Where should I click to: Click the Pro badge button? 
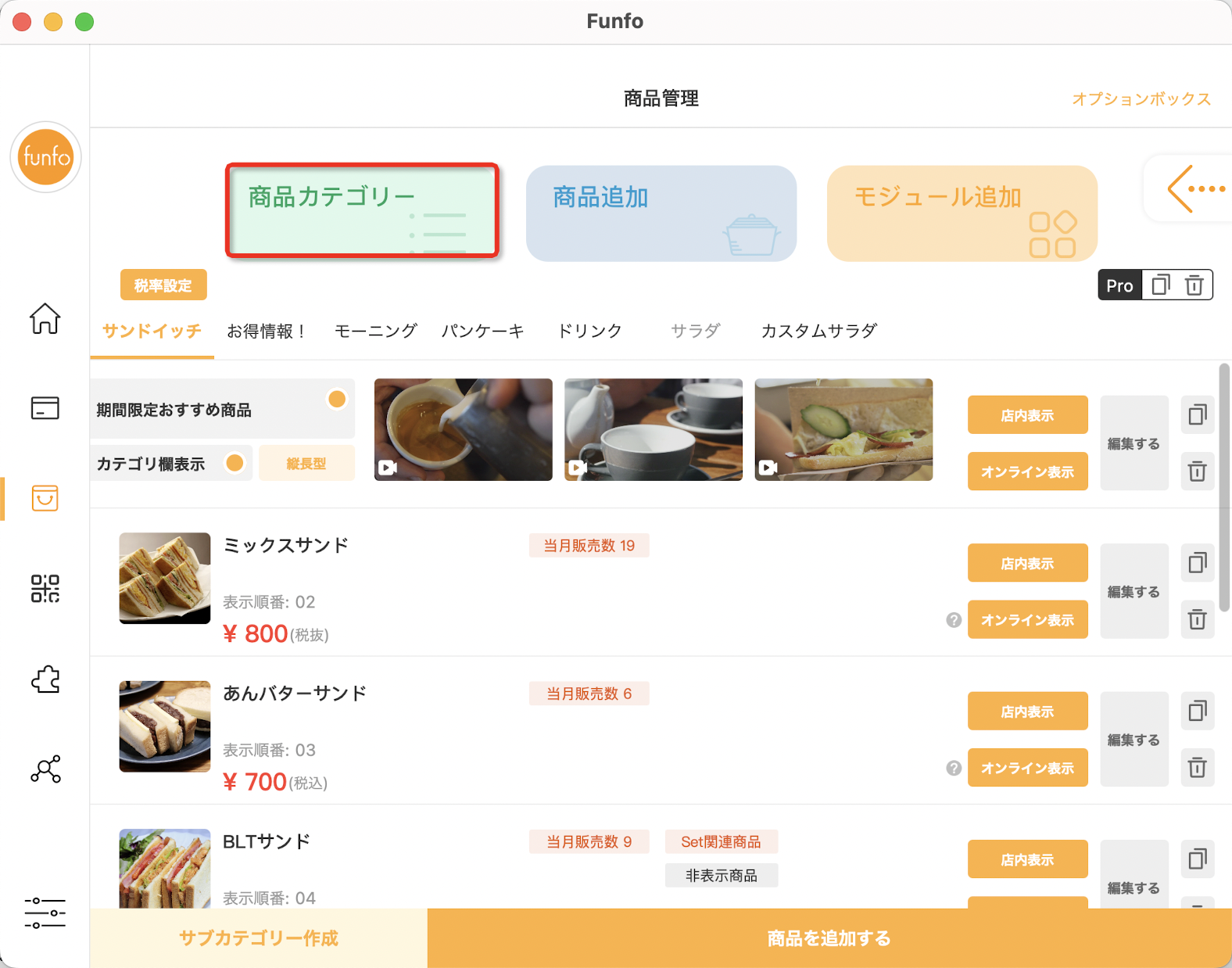(x=1119, y=285)
